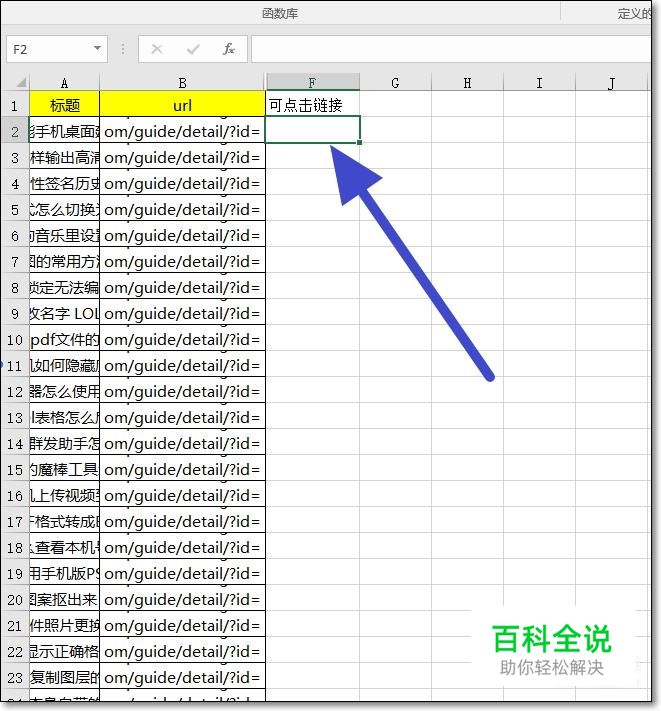Viewport: 661px width, 711px height.
Task: Click the Select All corner triangle
Action: pyautogui.click(x=21, y=83)
